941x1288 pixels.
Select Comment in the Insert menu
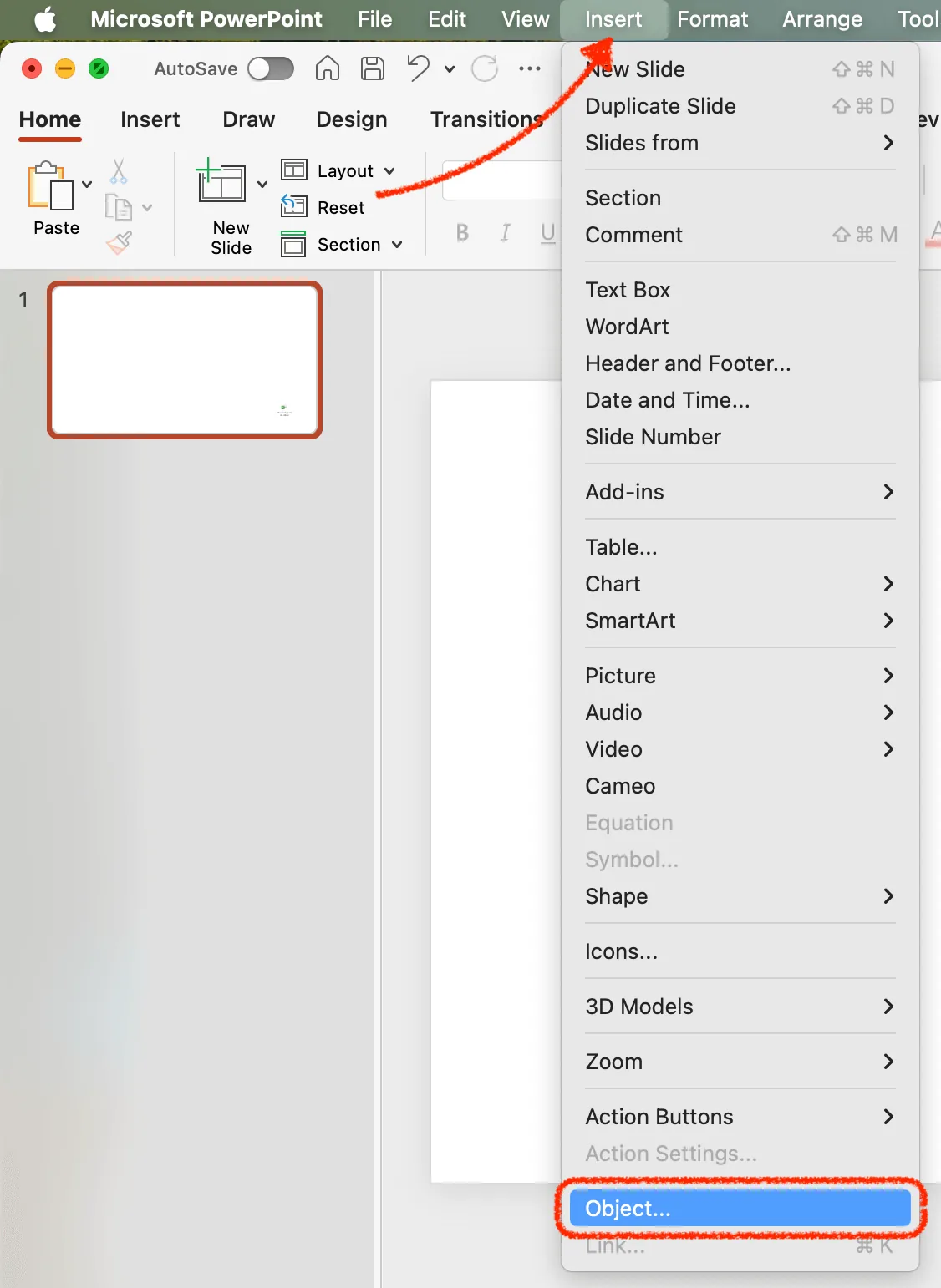pos(740,235)
